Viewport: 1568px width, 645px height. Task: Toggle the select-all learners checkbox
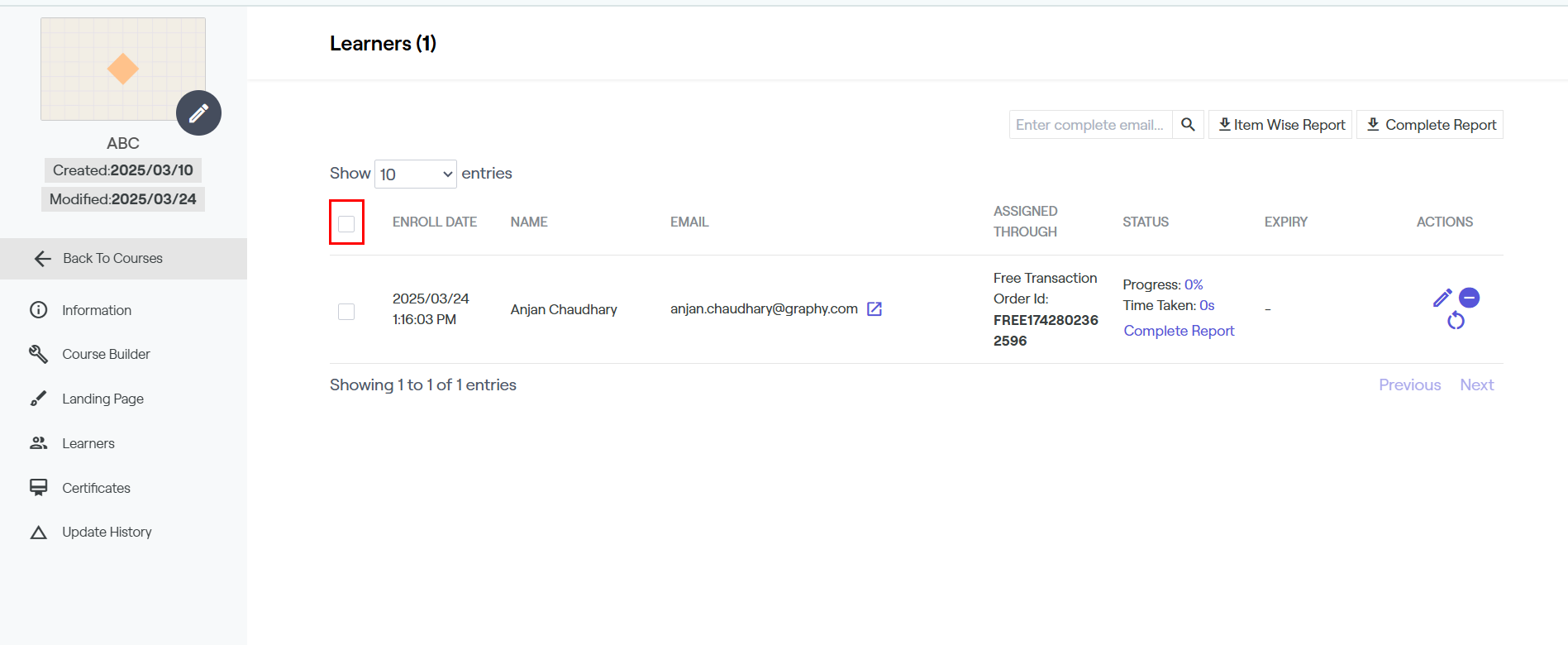(x=346, y=223)
